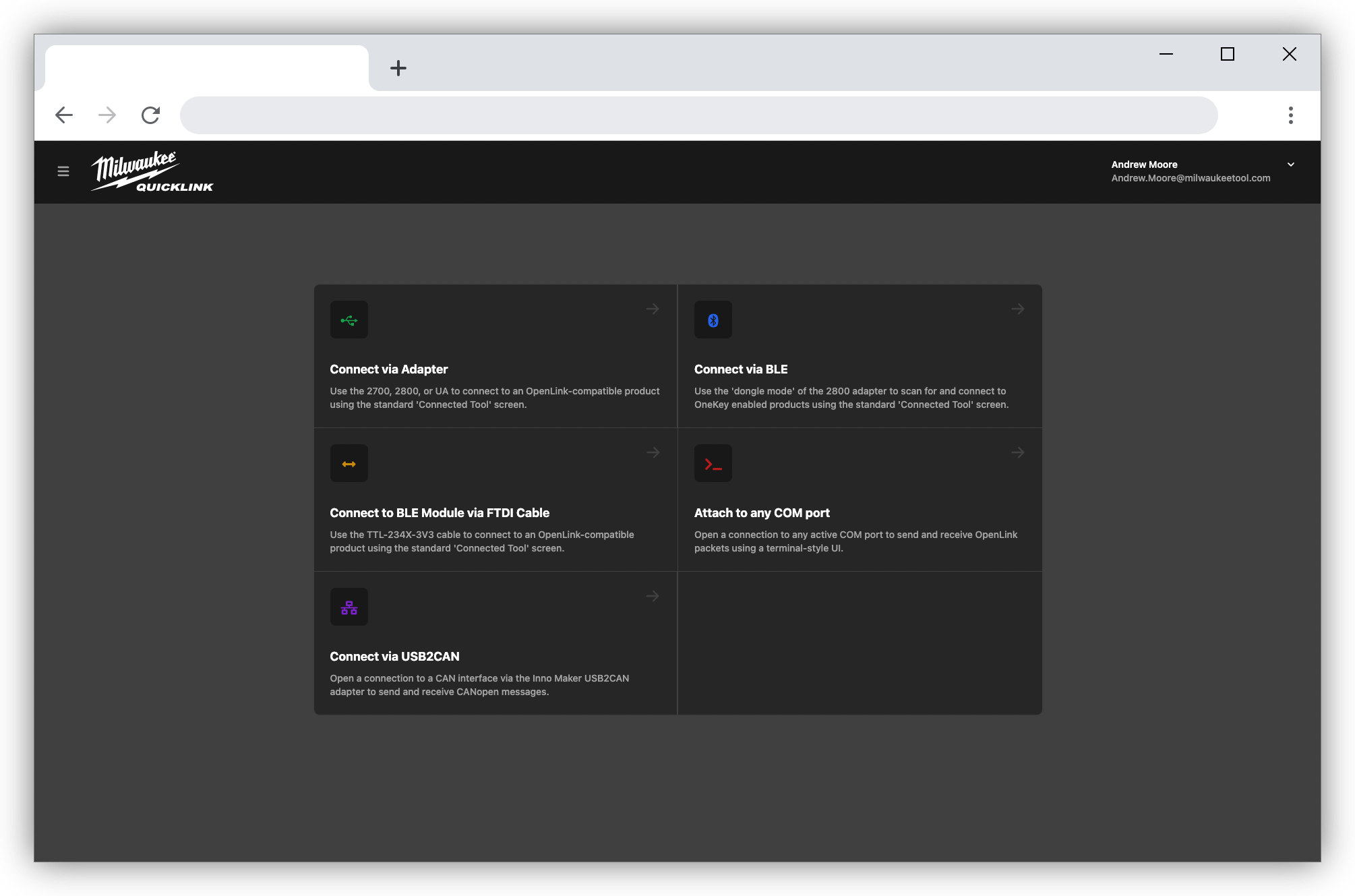This screenshot has height=896, width=1355.
Task: Click the blue Bluetooth icon
Action: pyautogui.click(x=713, y=320)
